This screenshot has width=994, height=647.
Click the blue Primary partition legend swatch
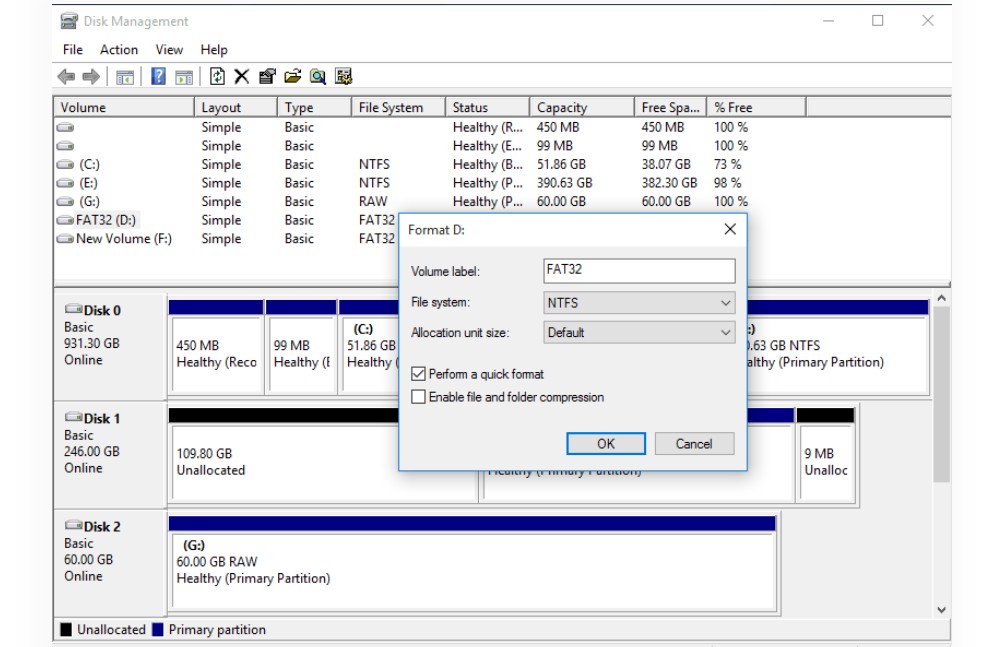point(158,629)
